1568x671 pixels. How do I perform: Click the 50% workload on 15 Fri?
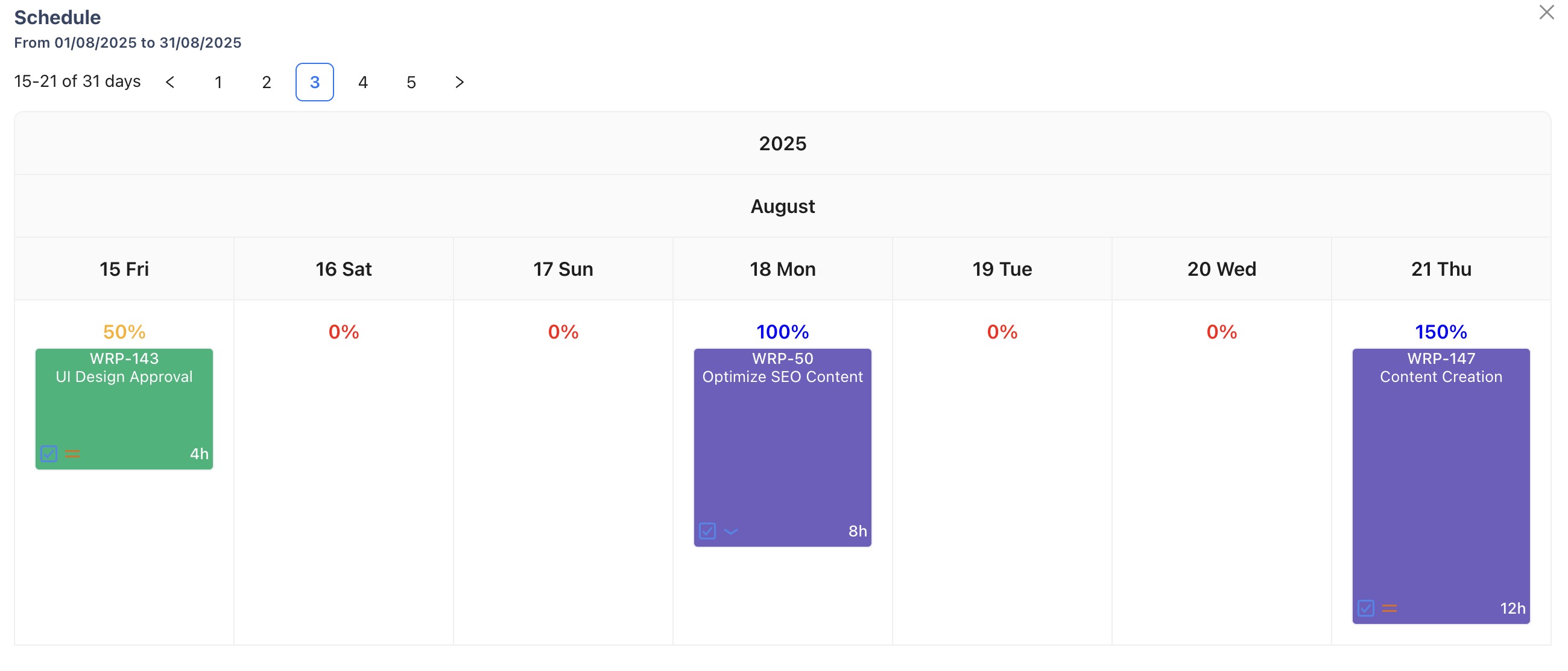tap(124, 332)
